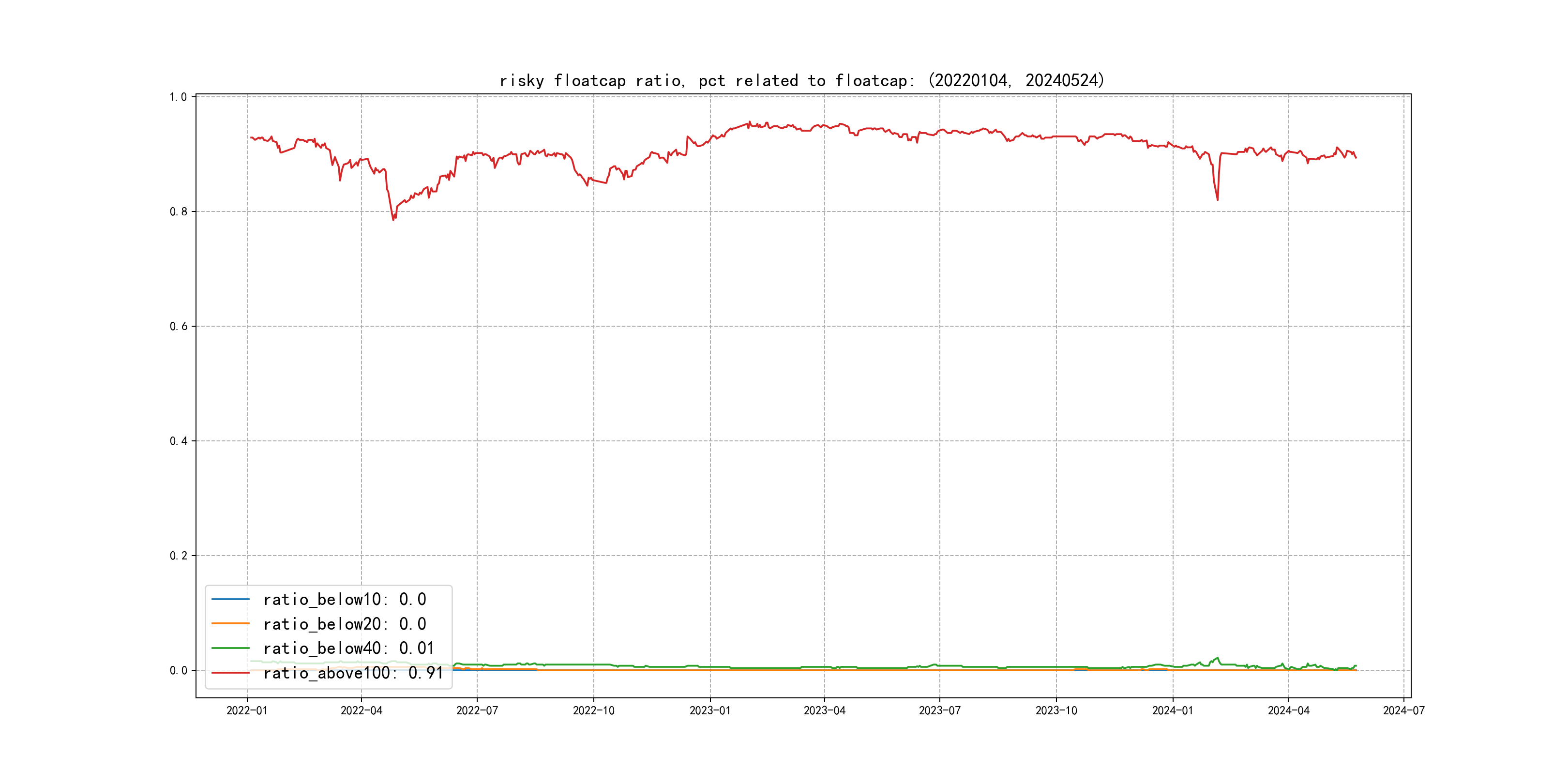The height and width of the screenshot is (784, 1568).
Task: Click the 0.0 y-axis tick label
Action: [179, 670]
